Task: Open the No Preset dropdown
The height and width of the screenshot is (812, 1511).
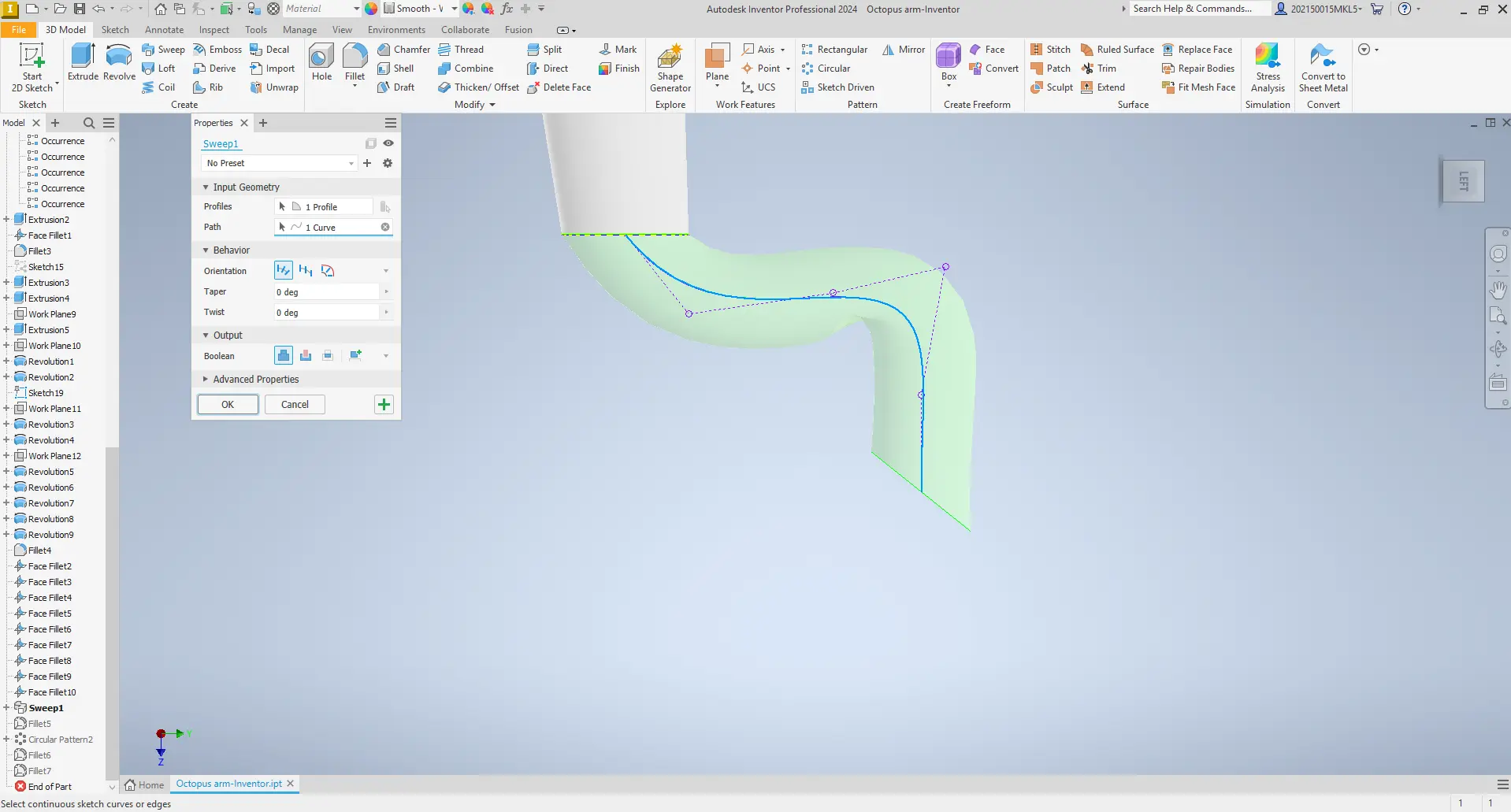Action: (350, 163)
